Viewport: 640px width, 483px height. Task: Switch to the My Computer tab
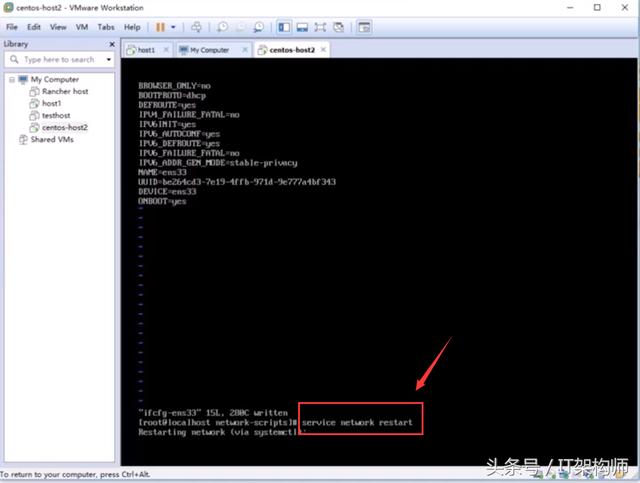tap(209, 50)
